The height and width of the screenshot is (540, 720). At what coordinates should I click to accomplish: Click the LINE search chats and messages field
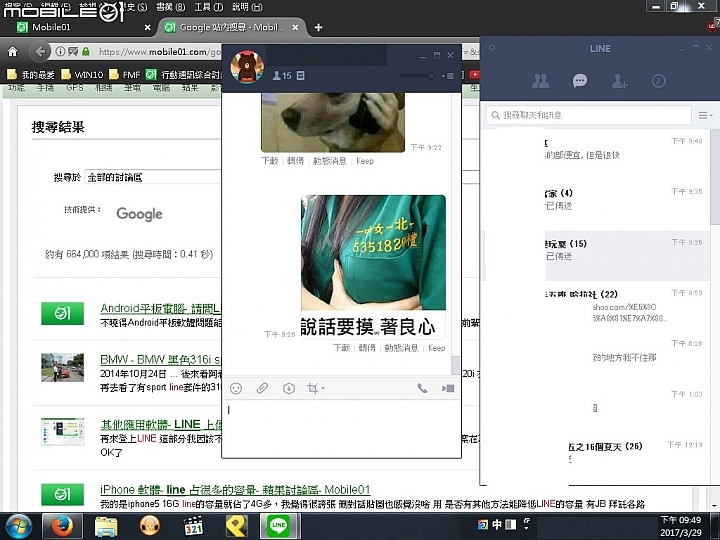[589, 115]
